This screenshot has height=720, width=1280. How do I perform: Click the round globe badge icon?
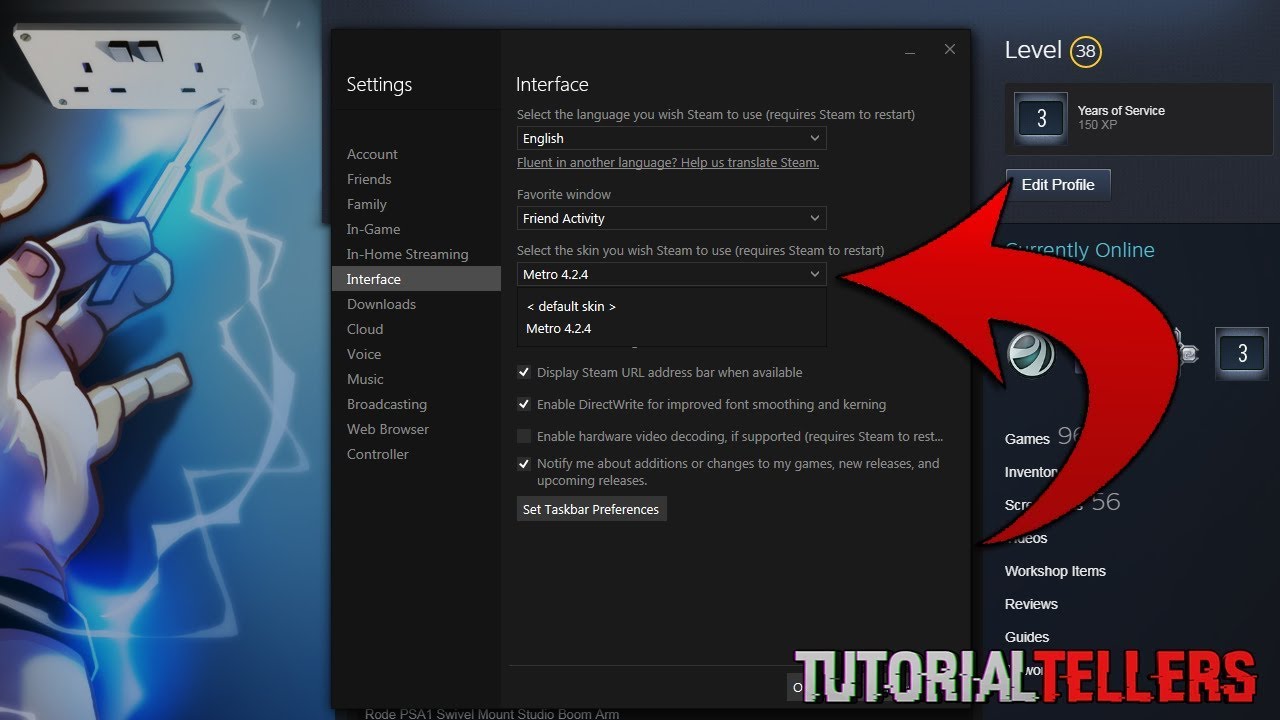[x=1030, y=353]
